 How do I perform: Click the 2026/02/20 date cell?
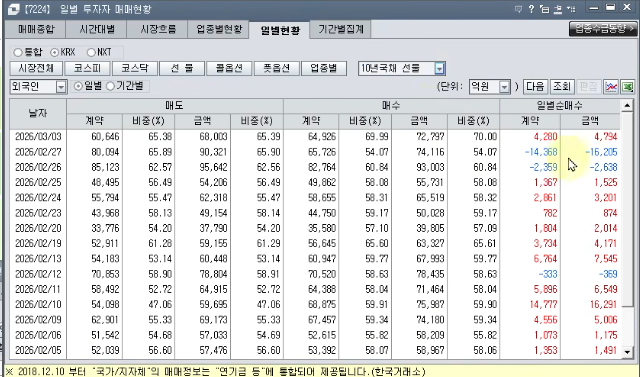38,228
